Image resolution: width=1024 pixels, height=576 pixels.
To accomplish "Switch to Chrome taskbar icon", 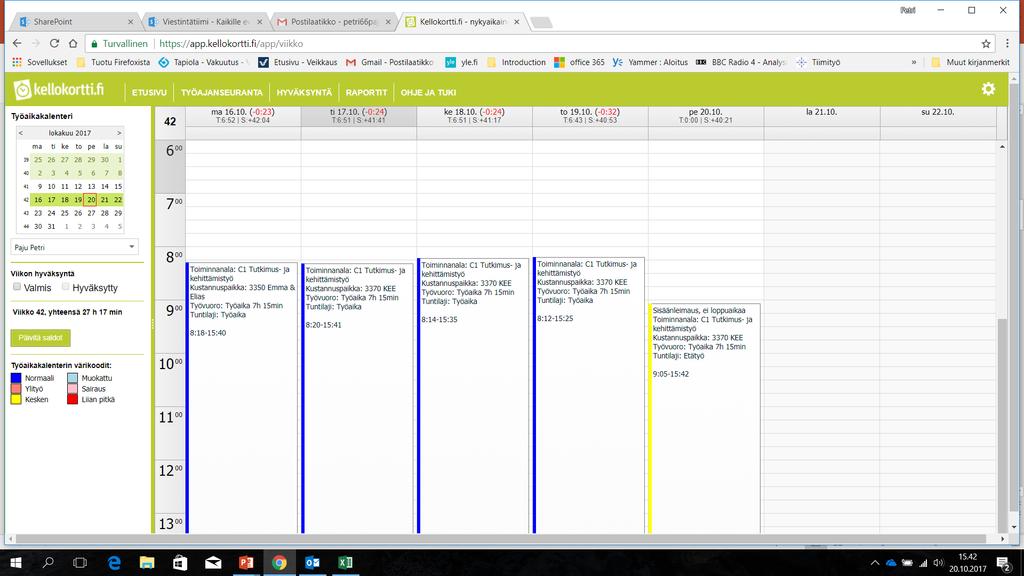I will click(279, 562).
